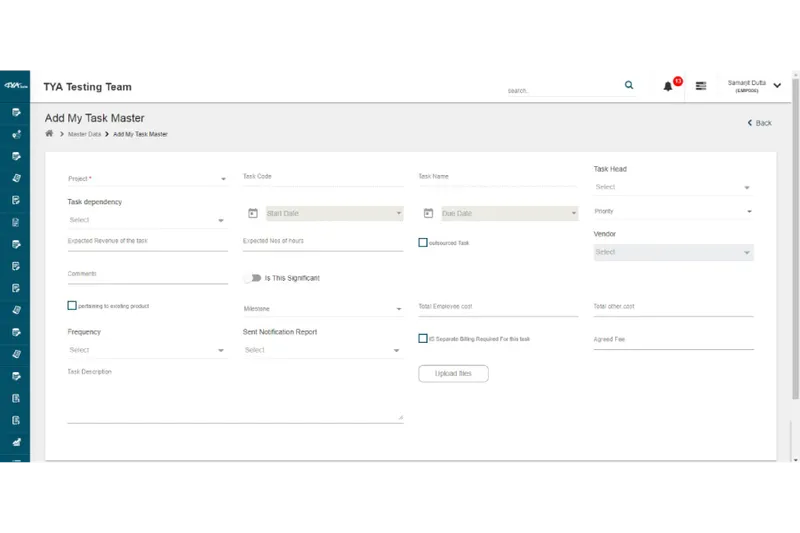Open the list menu icon beside the bell
The image size is (800, 533).
click(701, 86)
